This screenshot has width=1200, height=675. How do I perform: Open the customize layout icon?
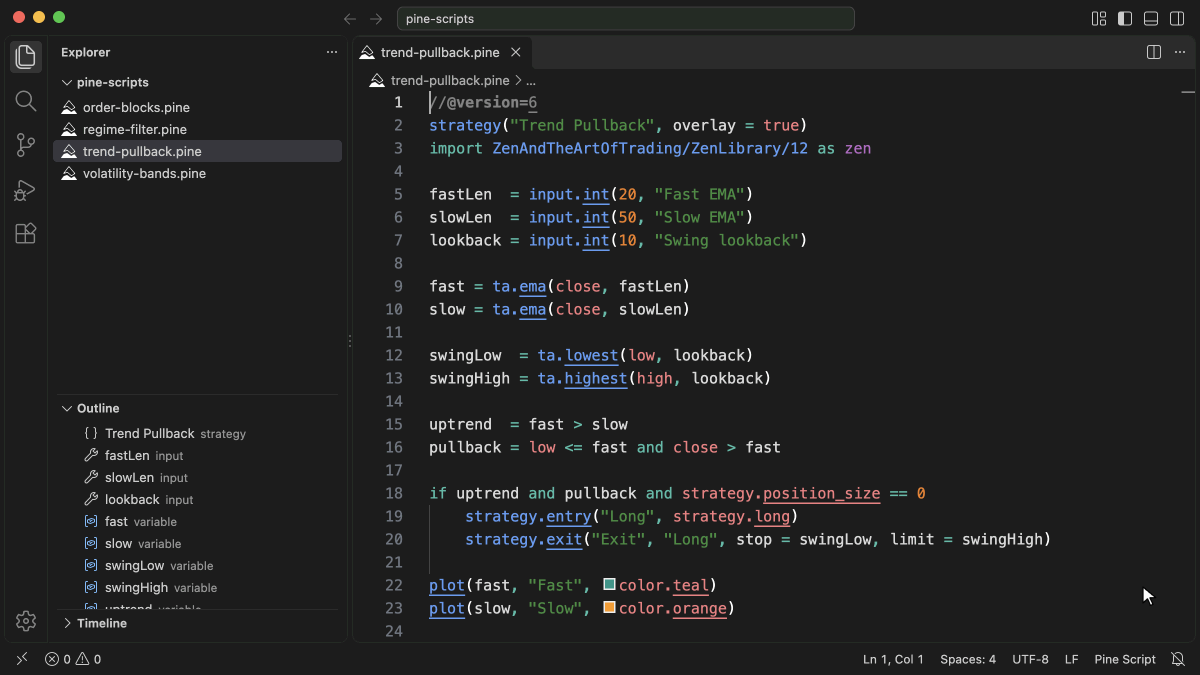click(1099, 19)
